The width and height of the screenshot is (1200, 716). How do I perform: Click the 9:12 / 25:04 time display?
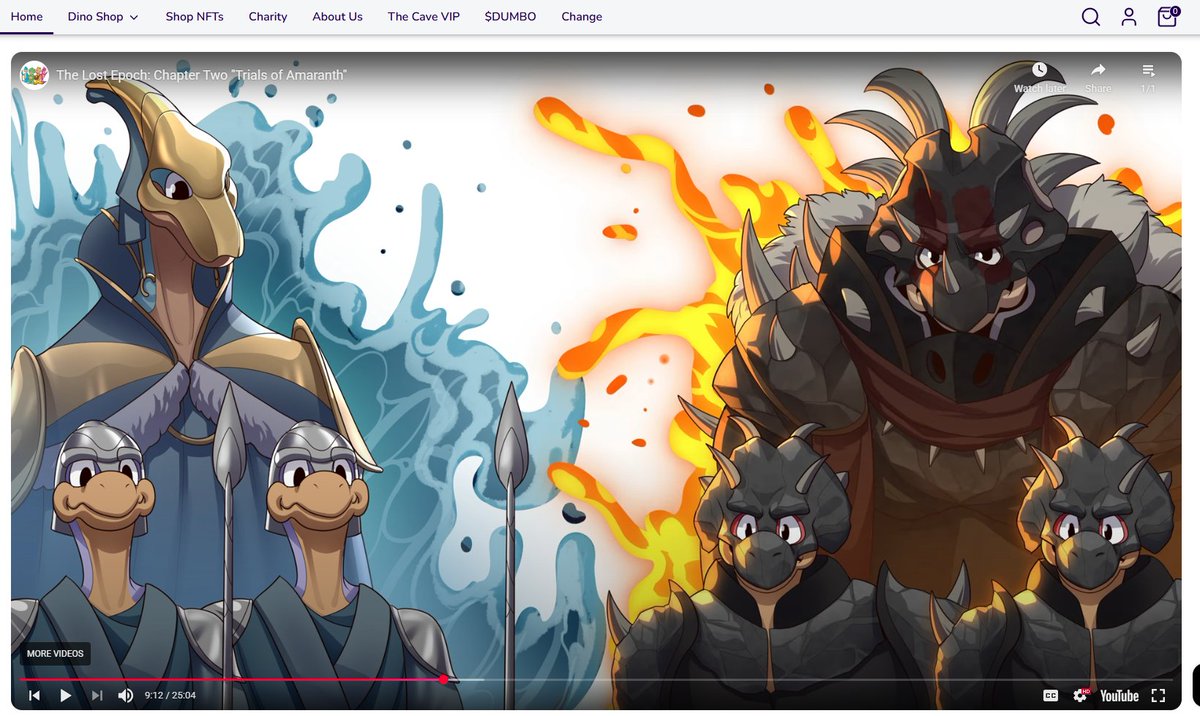tap(170, 695)
